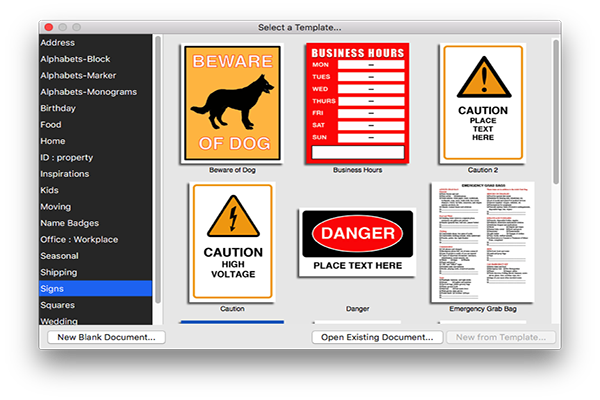The height and width of the screenshot is (400, 600).
Task: Open the Squares category
Action: pyautogui.click(x=95, y=305)
